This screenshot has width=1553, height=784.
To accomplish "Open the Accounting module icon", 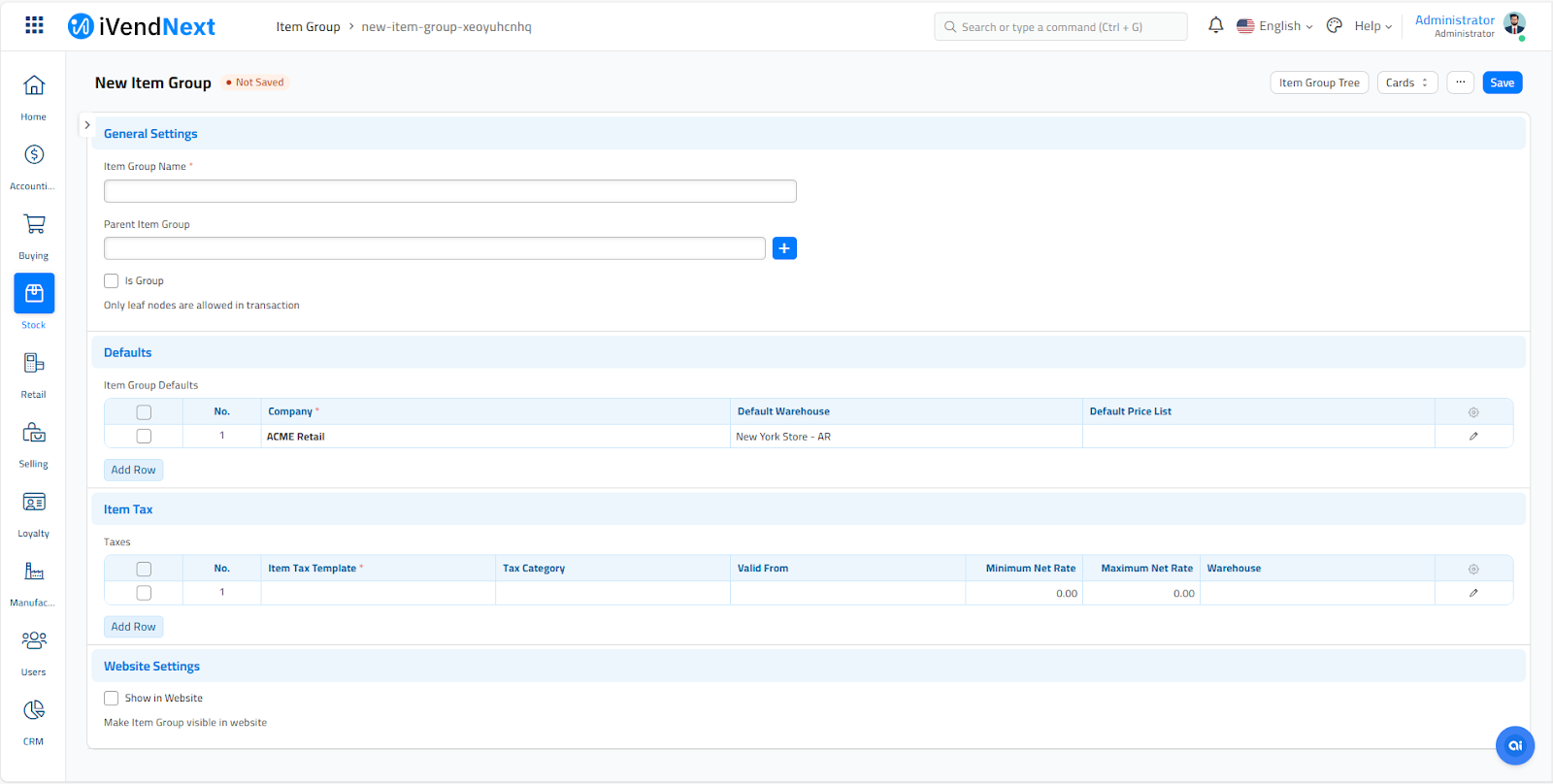I will pos(34,155).
